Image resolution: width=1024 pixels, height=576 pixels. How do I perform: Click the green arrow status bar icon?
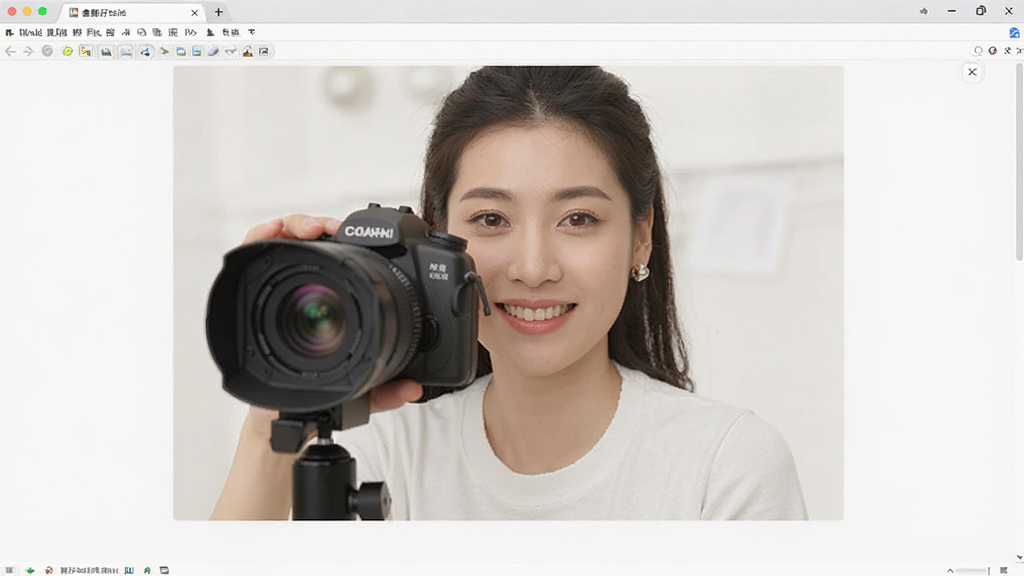(30, 570)
